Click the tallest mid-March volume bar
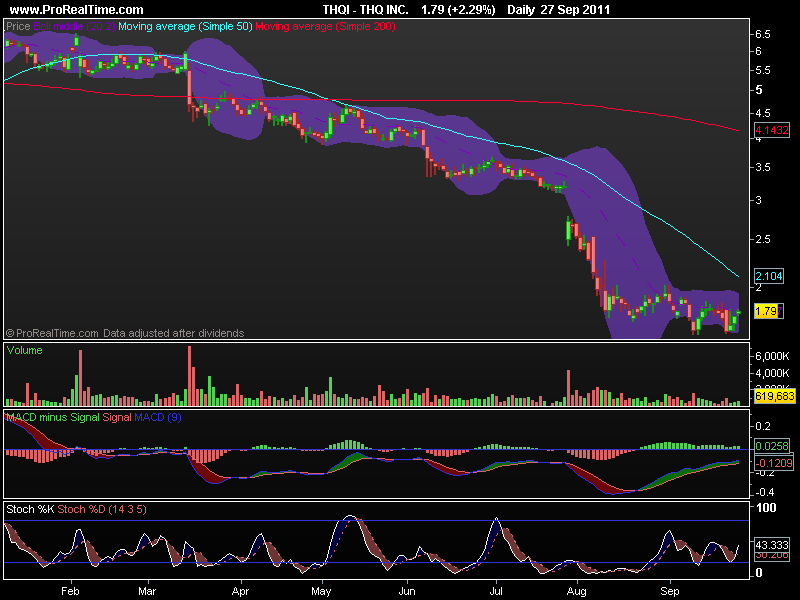 189,376
